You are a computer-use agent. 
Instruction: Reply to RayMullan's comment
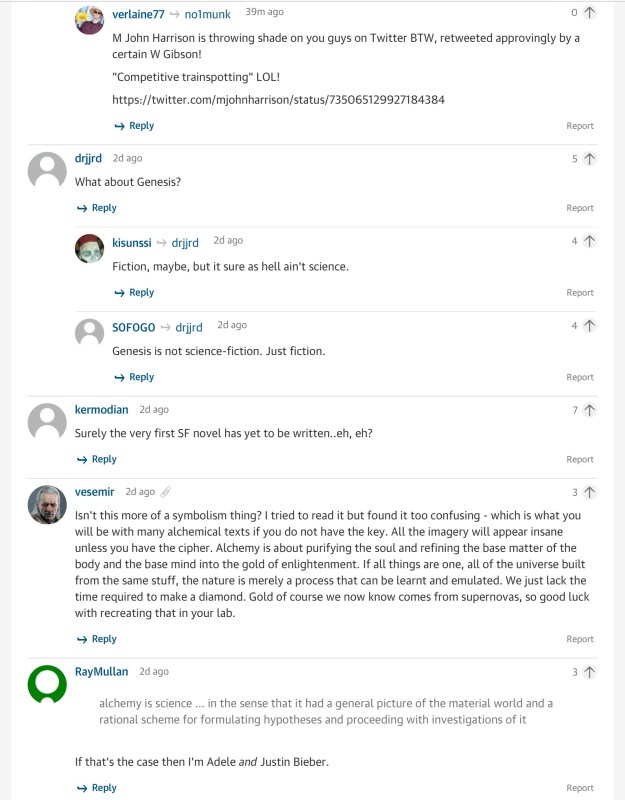(97, 788)
